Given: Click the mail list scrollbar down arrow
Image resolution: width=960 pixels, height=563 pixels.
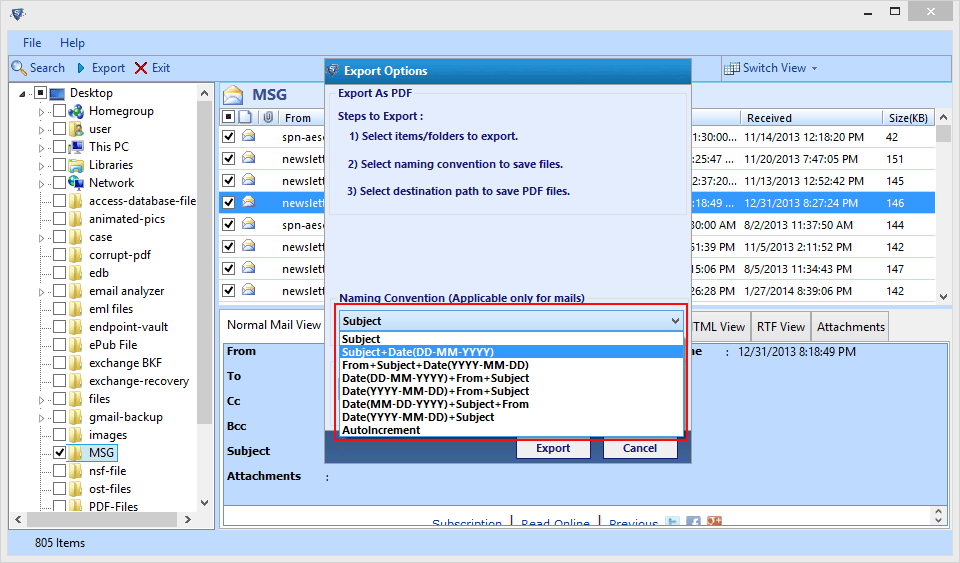Looking at the screenshot, I should (943, 296).
